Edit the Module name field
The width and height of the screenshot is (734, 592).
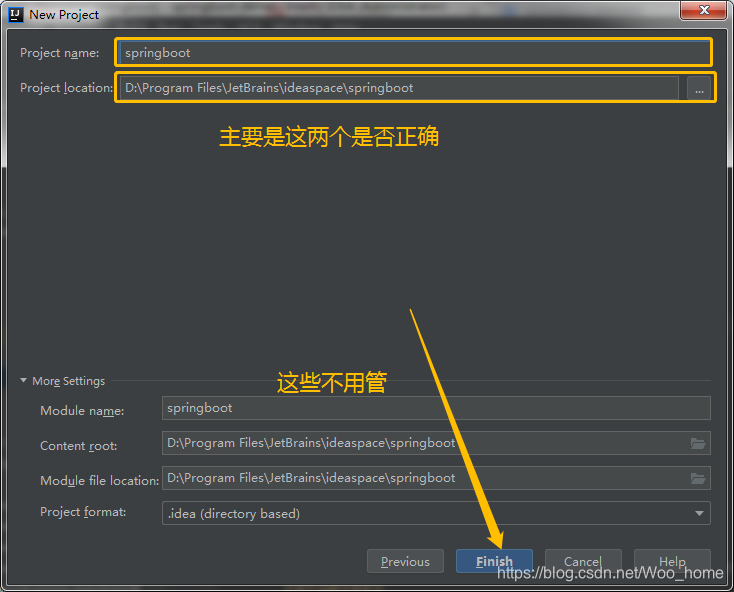[436, 408]
